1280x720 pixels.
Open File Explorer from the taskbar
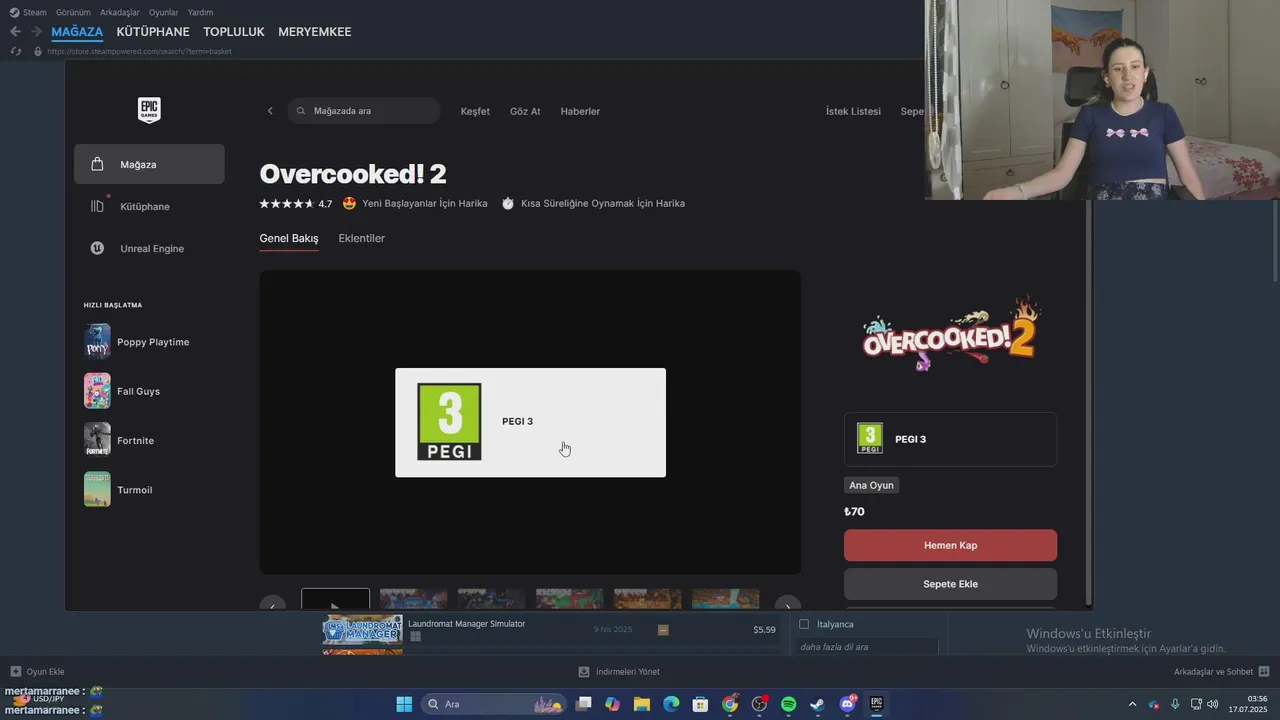pyautogui.click(x=642, y=704)
